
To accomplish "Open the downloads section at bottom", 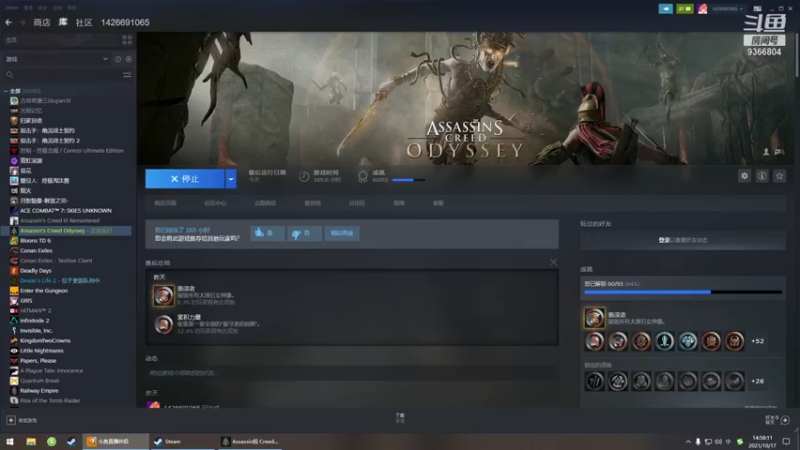I will pyautogui.click(x=400, y=418).
